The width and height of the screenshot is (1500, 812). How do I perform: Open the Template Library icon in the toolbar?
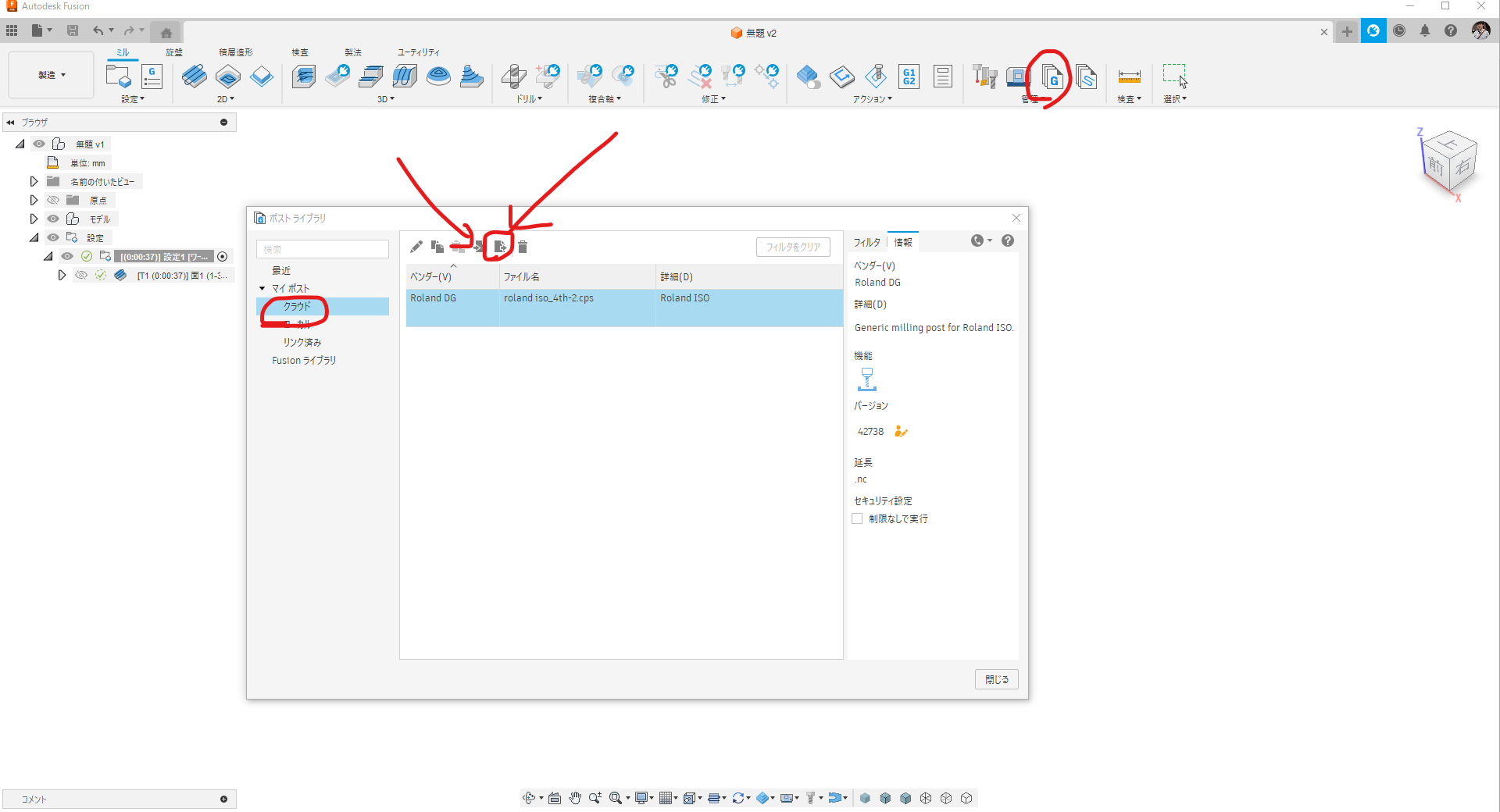1086,77
